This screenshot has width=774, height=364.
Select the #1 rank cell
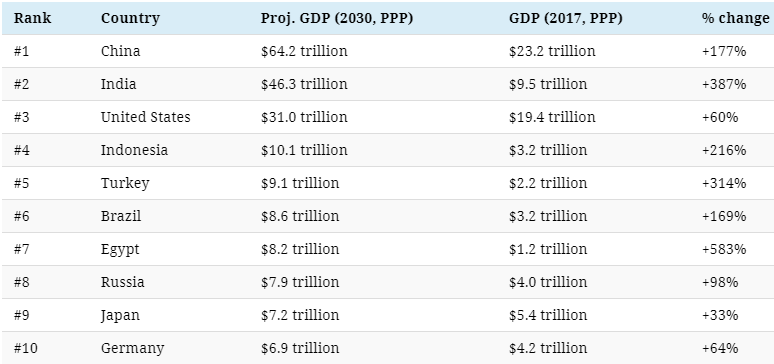pyautogui.click(x=21, y=51)
